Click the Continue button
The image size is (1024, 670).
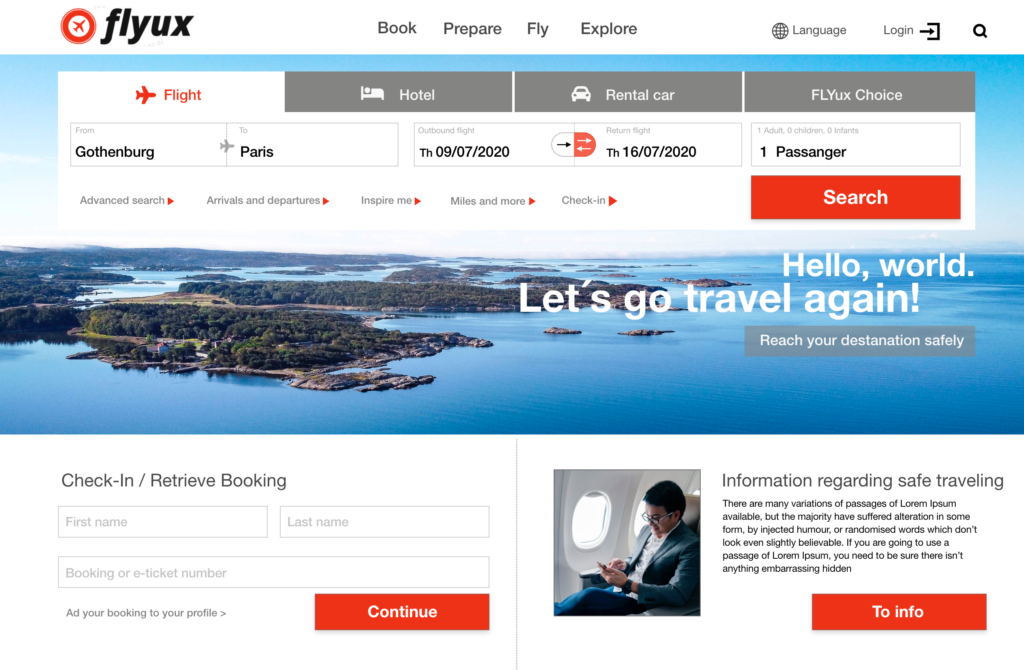402,612
